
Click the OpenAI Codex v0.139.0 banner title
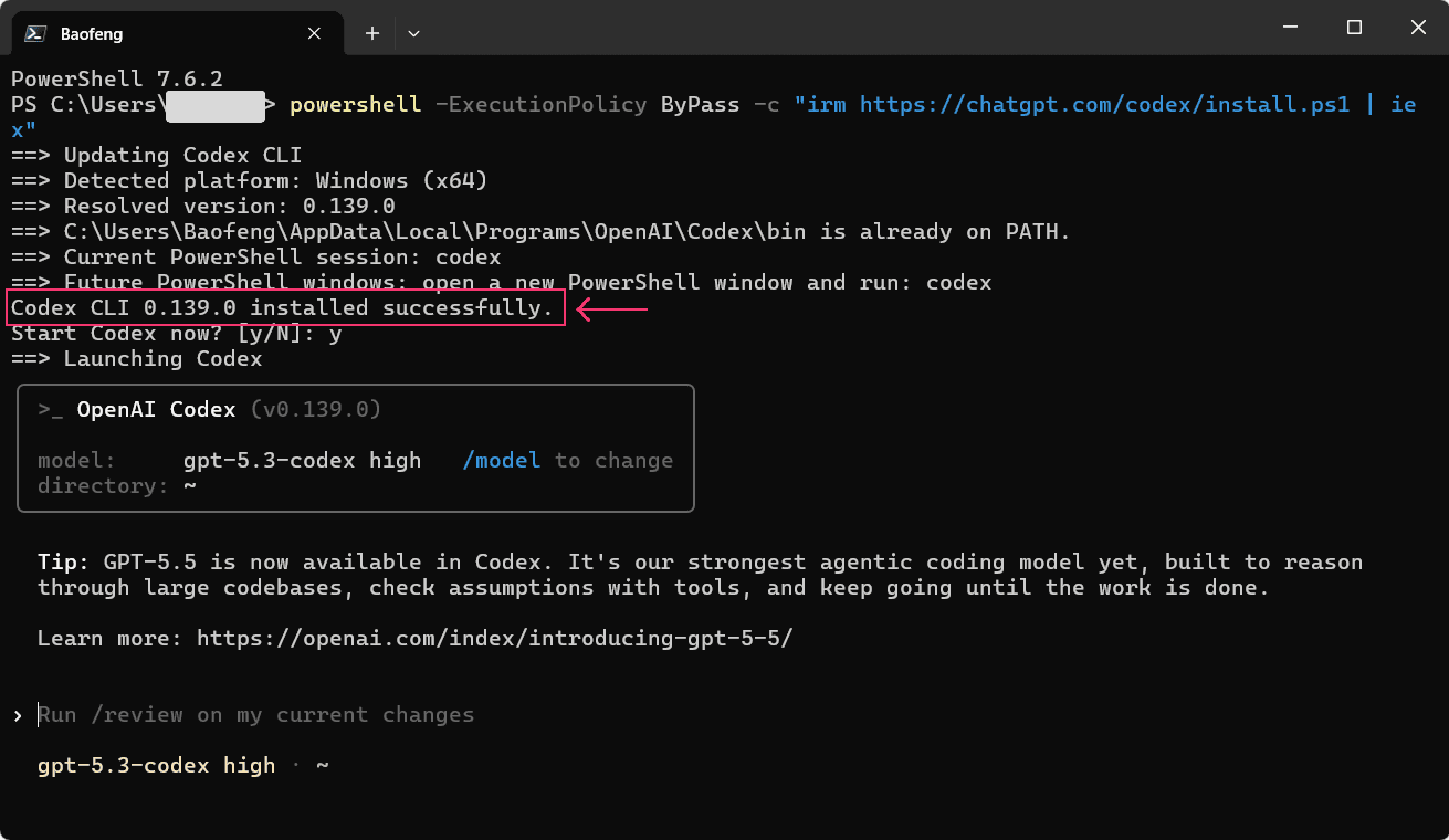[x=229, y=410]
